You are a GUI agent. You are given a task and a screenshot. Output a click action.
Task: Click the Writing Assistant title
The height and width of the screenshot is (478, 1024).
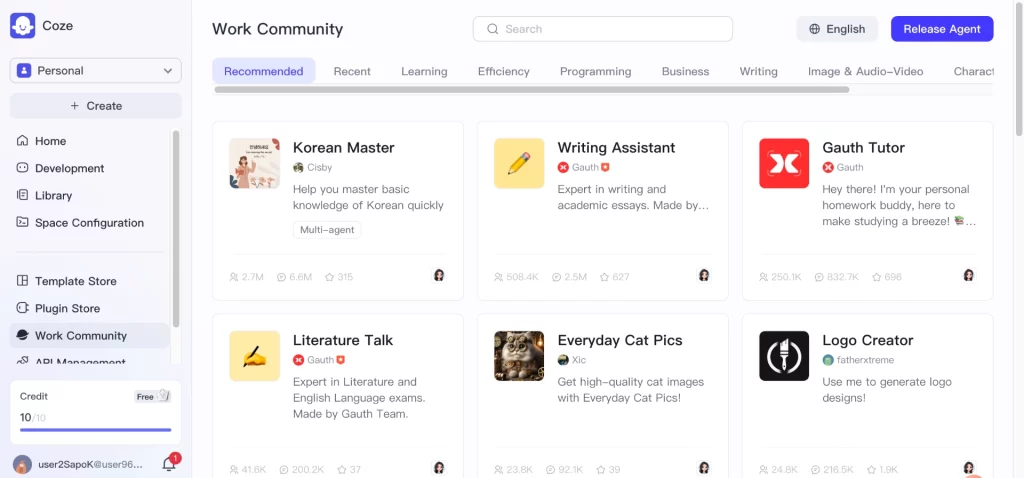[x=616, y=148]
